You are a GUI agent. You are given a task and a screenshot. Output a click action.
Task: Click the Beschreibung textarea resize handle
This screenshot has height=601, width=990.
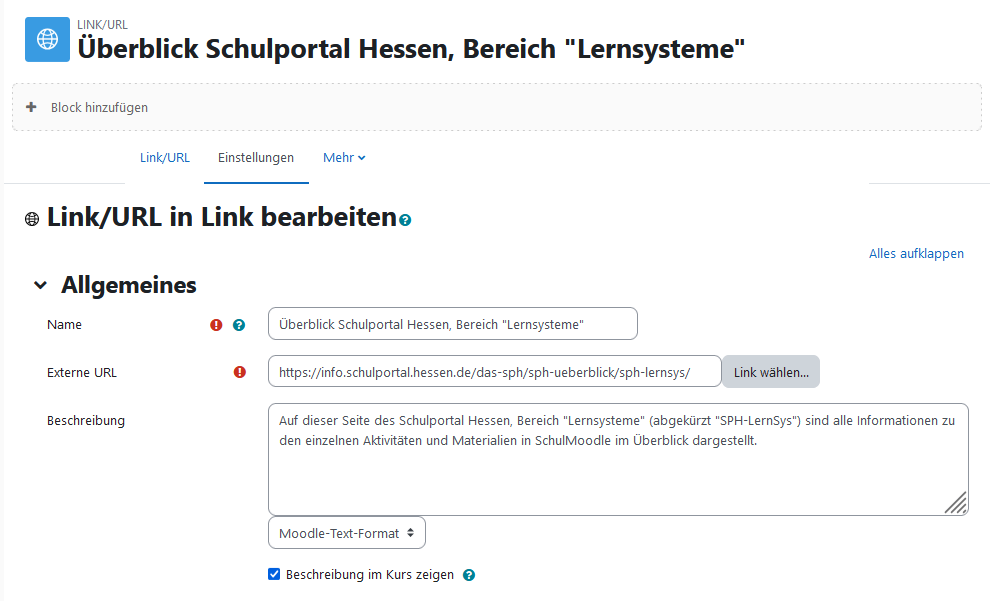pyautogui.click(x=955, y=502)
